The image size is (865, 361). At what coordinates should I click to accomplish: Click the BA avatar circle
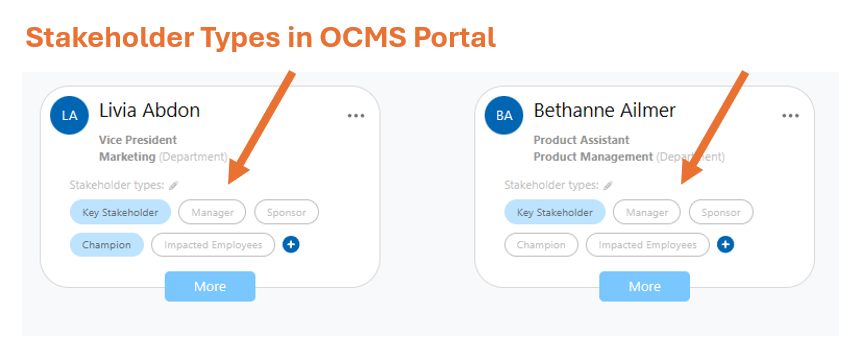(504, 115)
